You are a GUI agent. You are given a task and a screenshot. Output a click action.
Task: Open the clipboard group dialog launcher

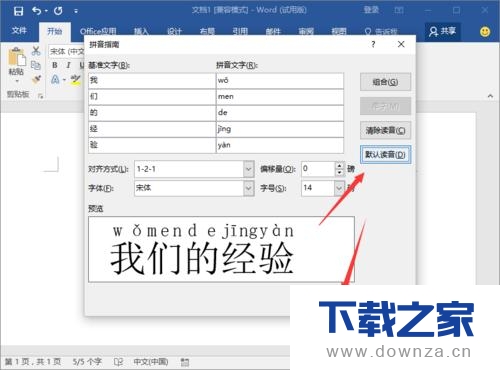41,96
